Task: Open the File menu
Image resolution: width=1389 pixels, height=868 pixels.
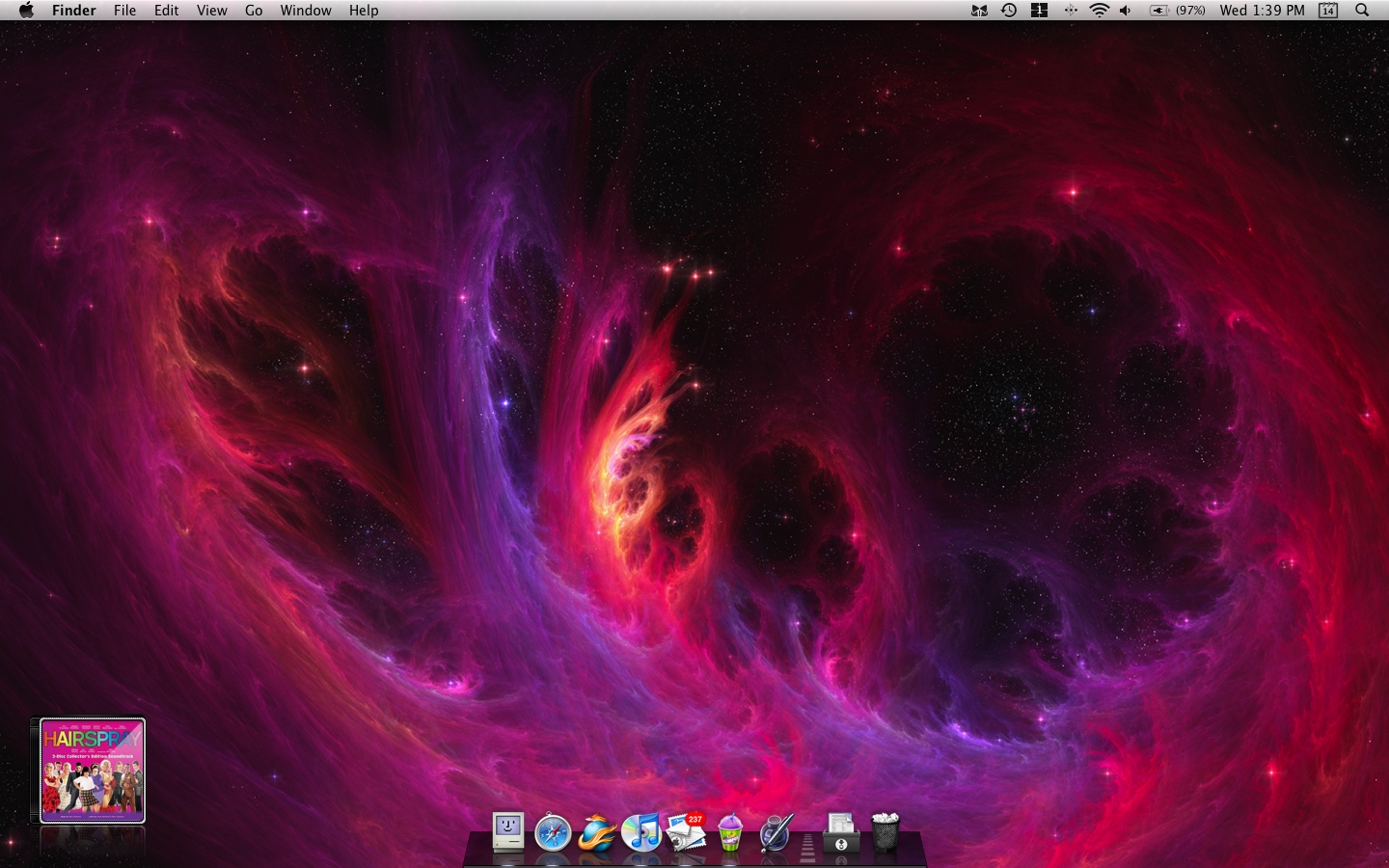Action: click(124, 11)
